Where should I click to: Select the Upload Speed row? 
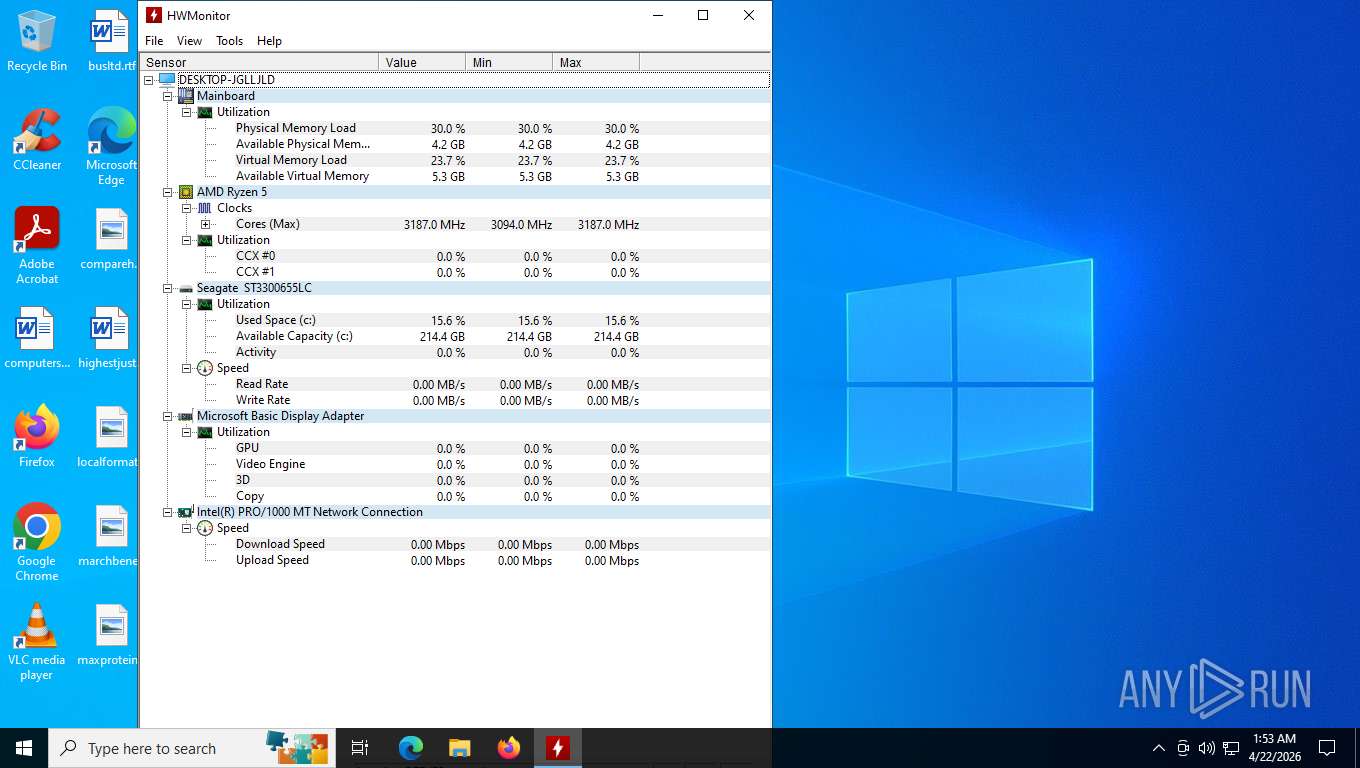point(456,560)
